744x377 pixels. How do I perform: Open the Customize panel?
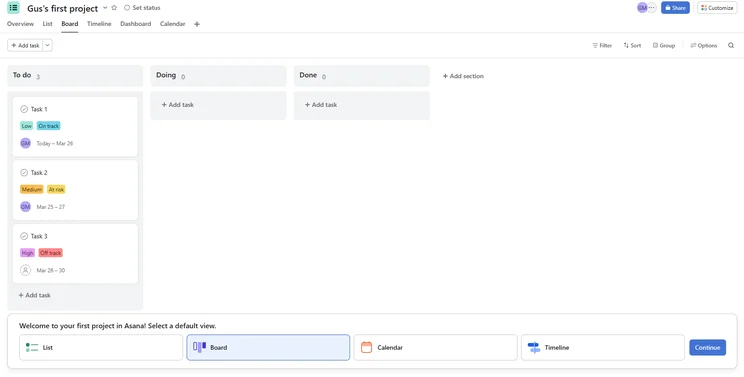[717, 8]
